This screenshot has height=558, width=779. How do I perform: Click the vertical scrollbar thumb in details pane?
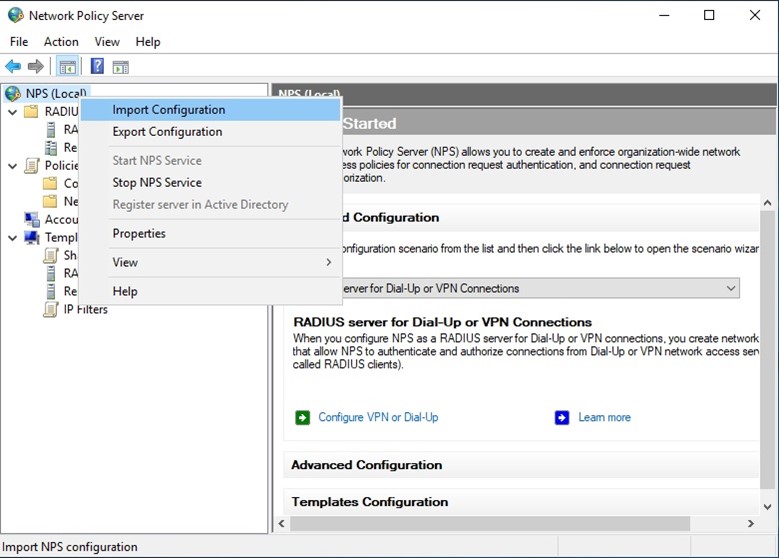coord(768,349)
